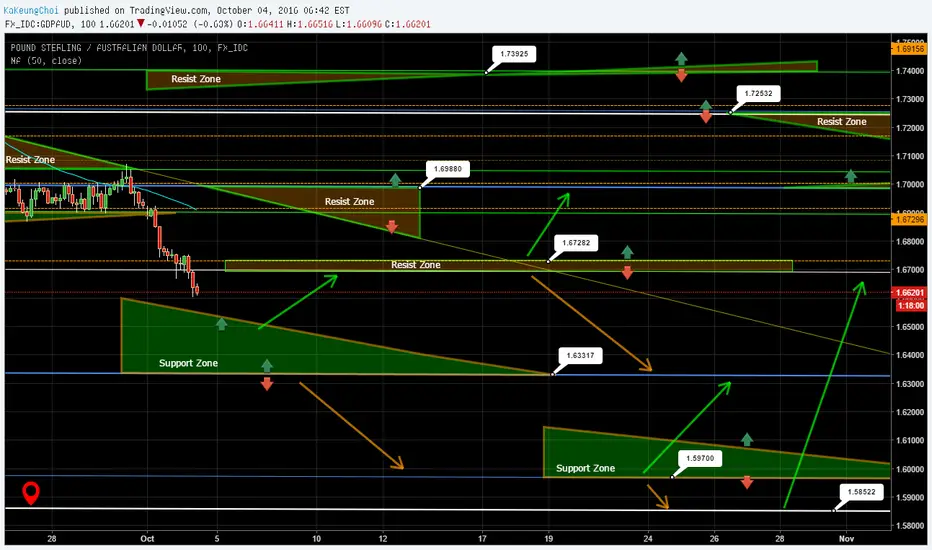Viewport: 932px width, 550px height.
Task: Click the 19 label on the date axis
Action: point(548,539)
